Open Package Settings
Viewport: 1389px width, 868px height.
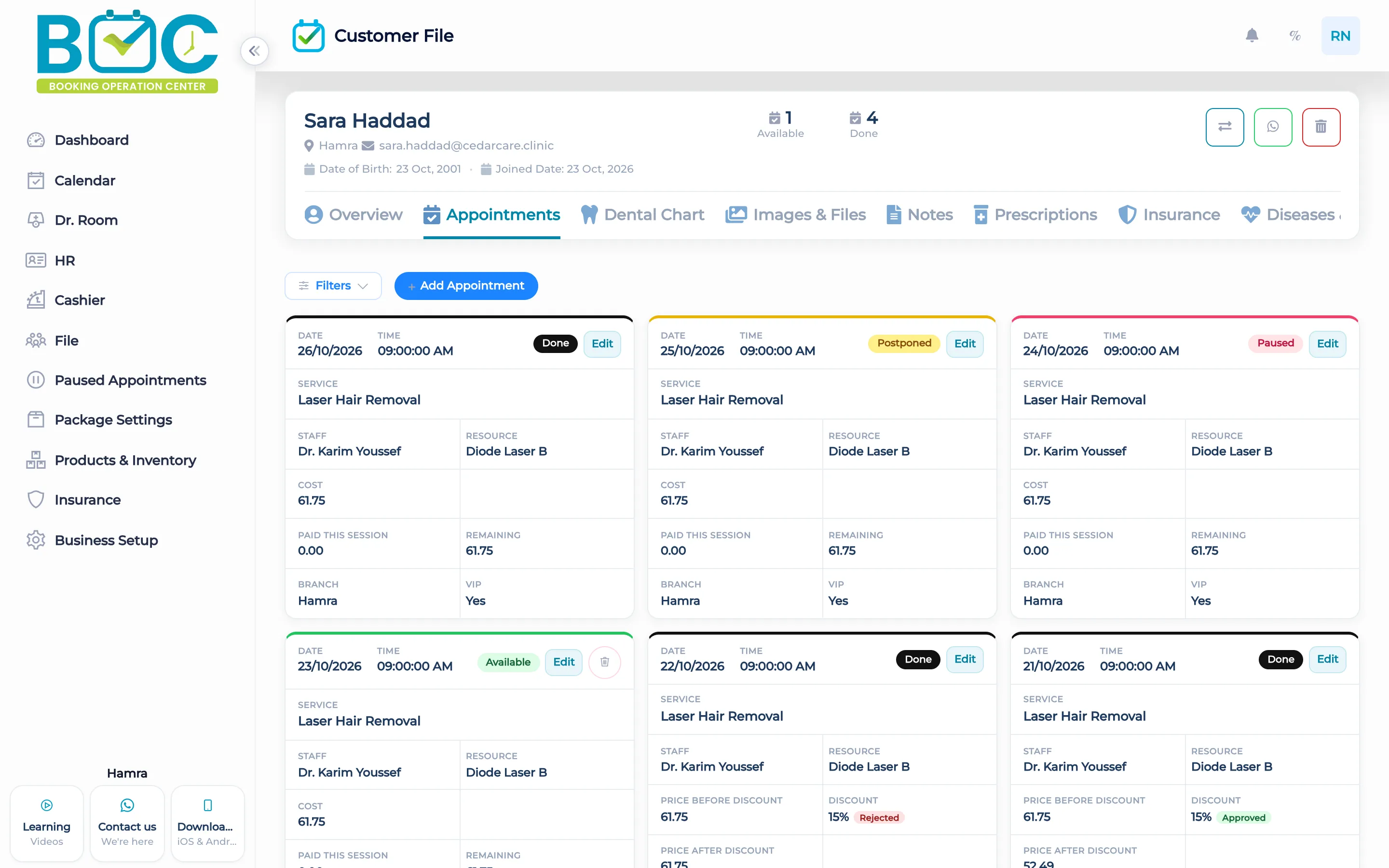(x=99, y=420)
